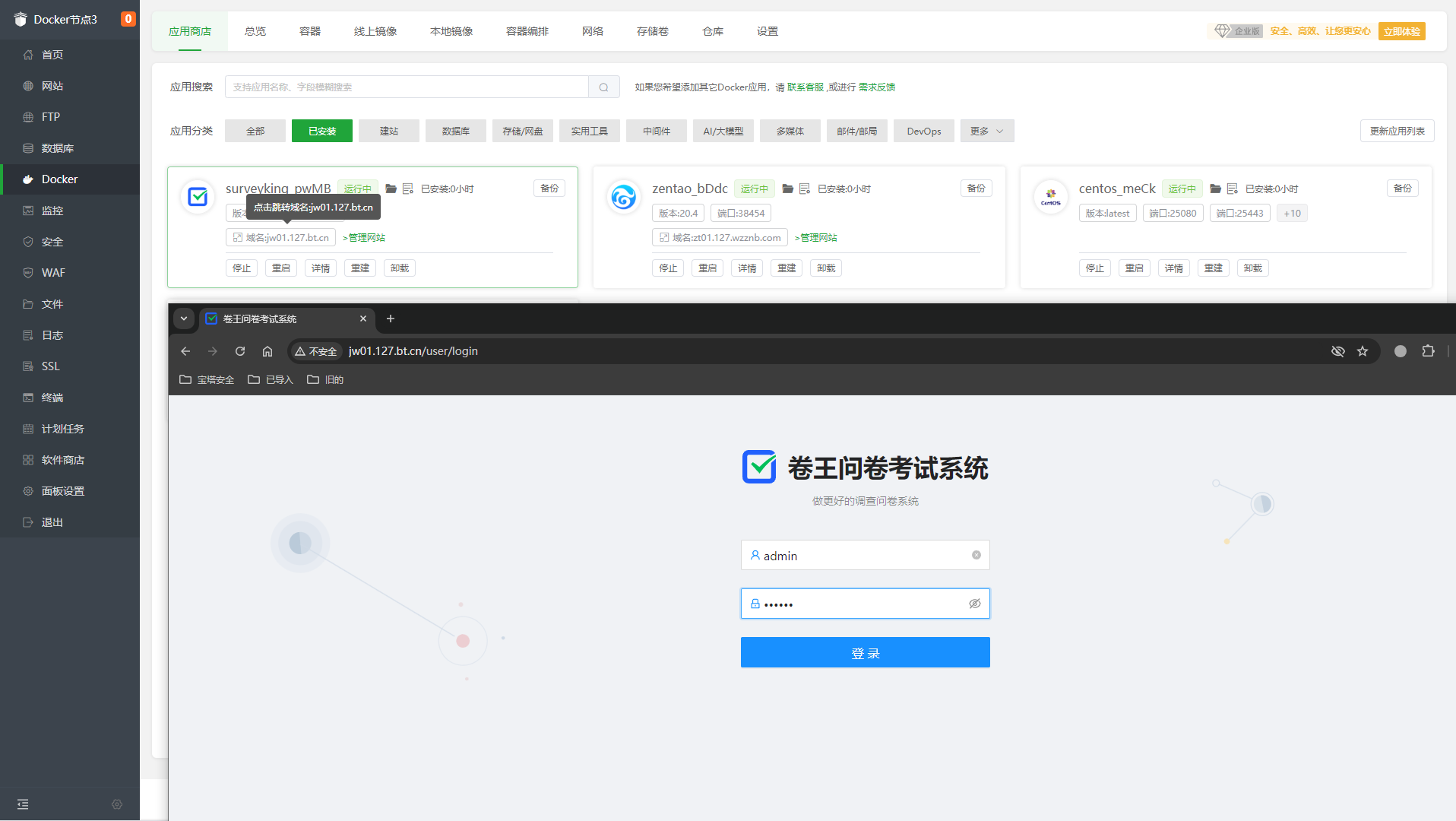This screenshot has width=1456, height=821.
Task: Open the 本地镜像 tab
Action: tap(451, 31)
